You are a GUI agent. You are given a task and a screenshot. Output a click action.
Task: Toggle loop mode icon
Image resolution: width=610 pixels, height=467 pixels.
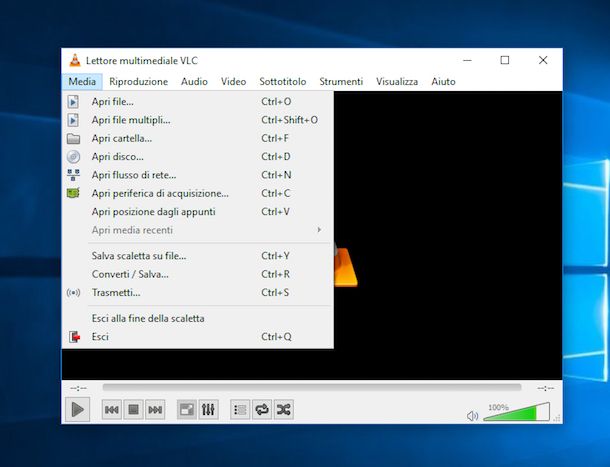(x=262, y=409)
